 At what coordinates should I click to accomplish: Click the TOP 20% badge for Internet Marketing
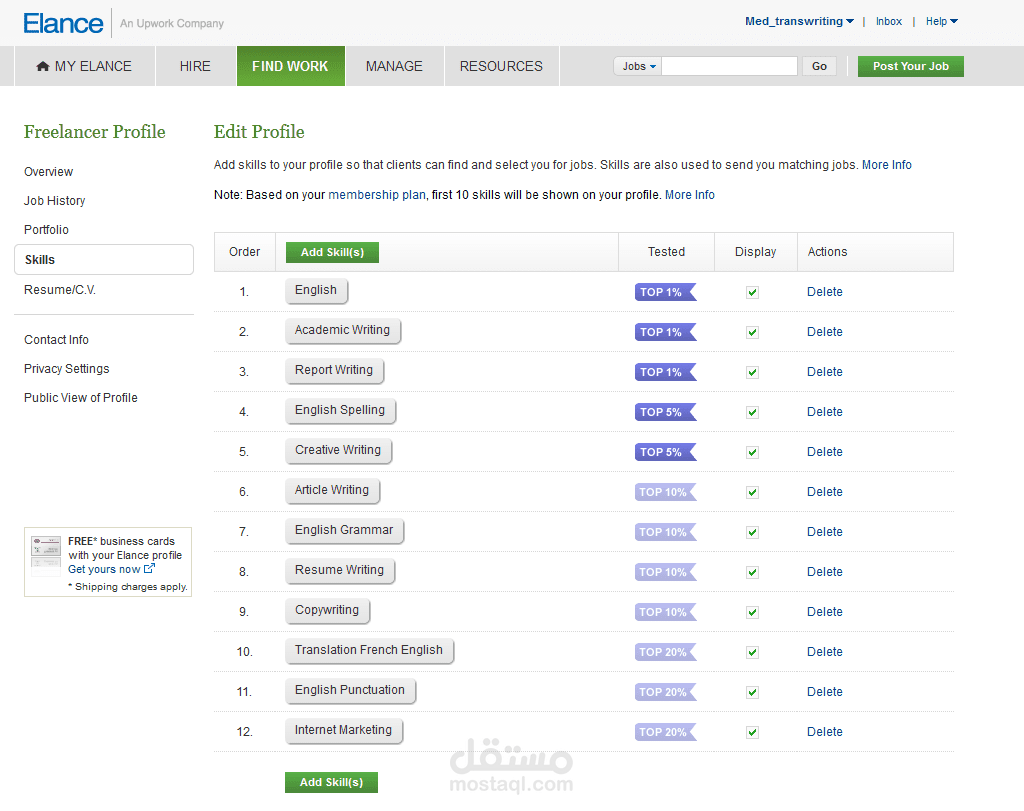pyautogui.click(x=665, y=732)
